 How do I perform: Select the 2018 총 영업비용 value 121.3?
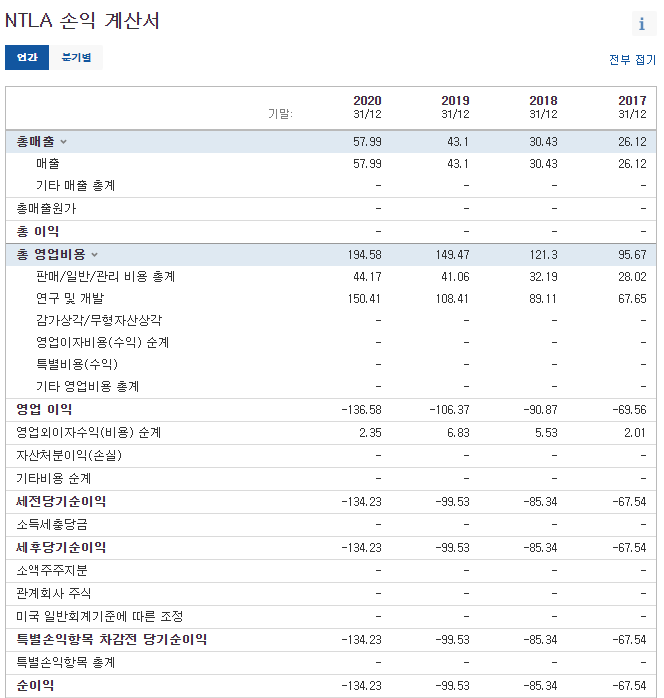coord(543,255)
